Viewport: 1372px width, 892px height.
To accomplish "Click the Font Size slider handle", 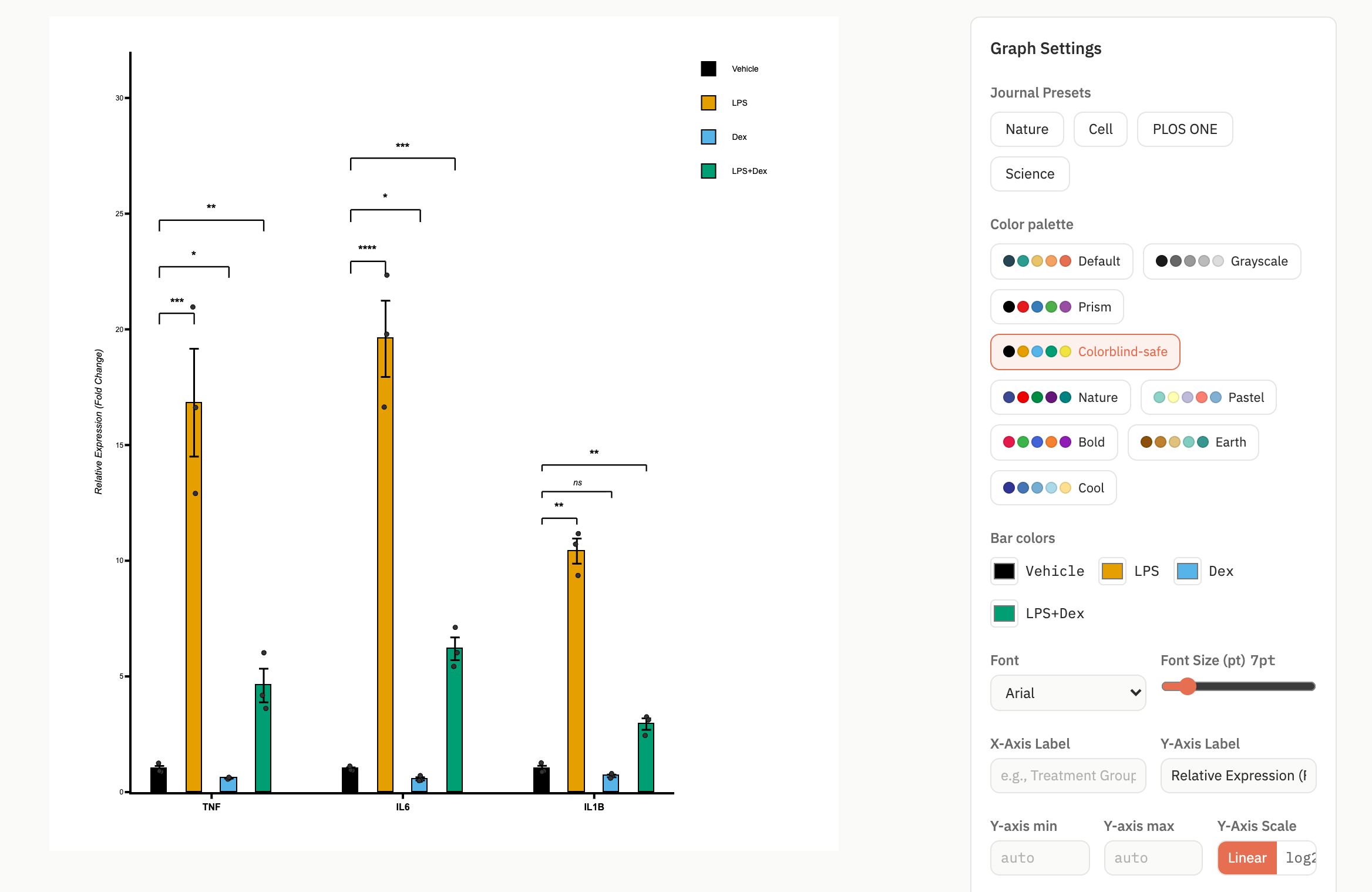I will pos(1187,686).
